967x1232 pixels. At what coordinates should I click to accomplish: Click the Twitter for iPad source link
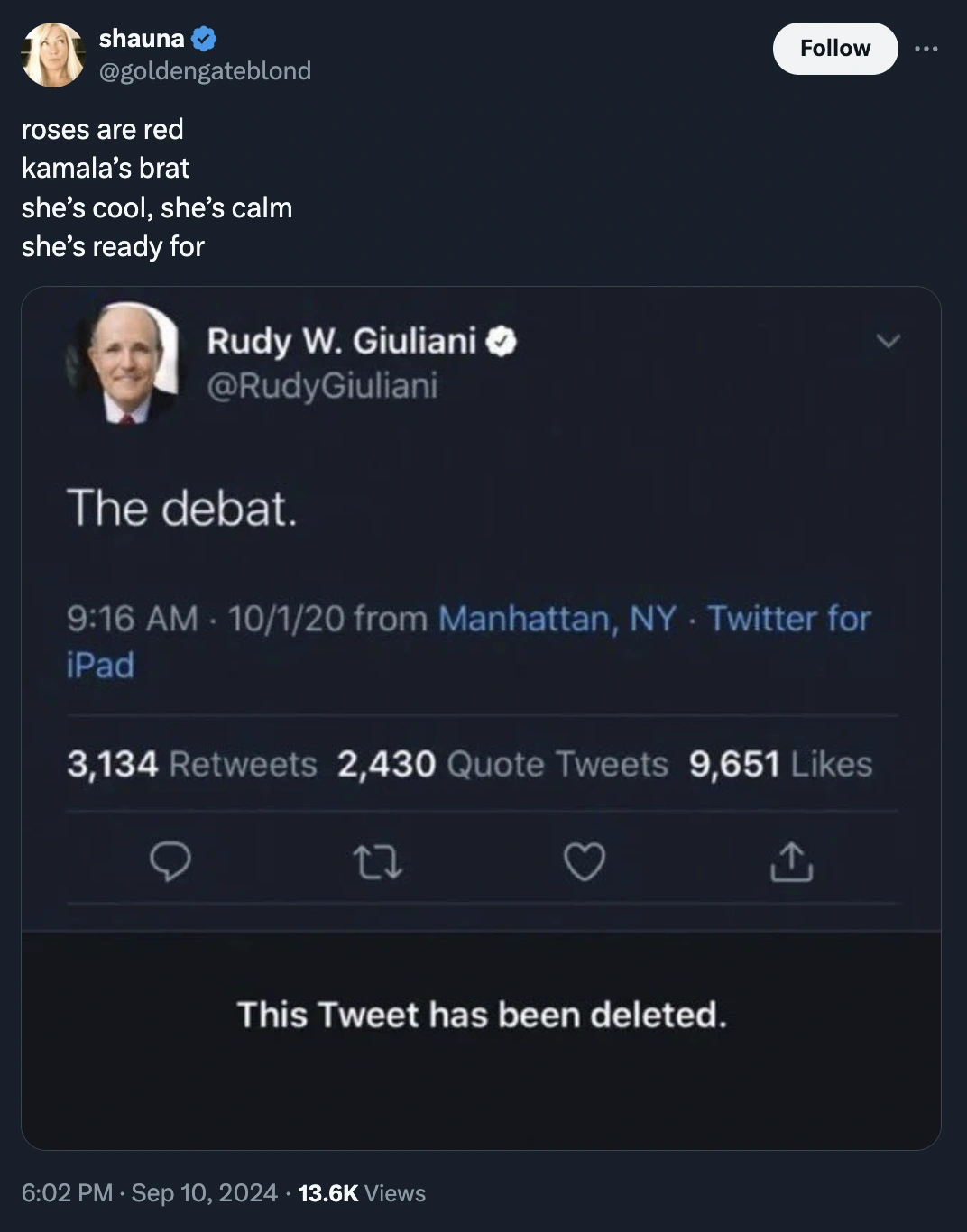[787, 619]
